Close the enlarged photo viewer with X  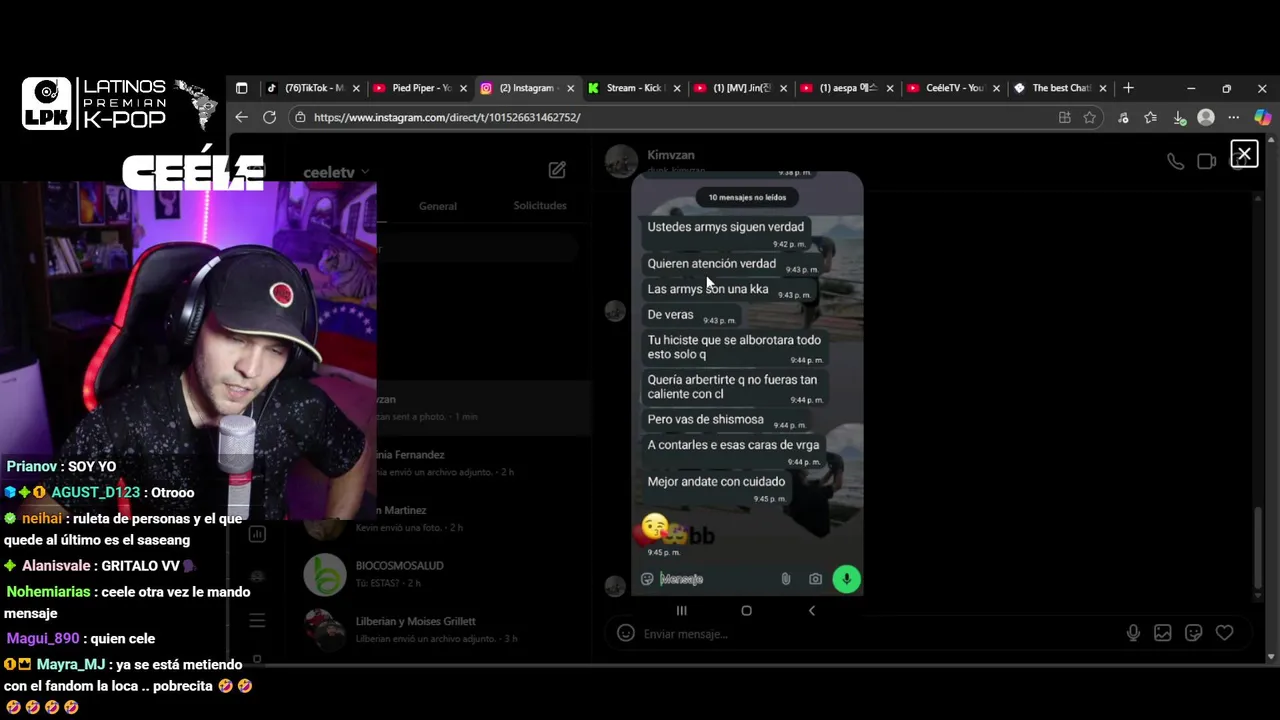pos(1244,154)
